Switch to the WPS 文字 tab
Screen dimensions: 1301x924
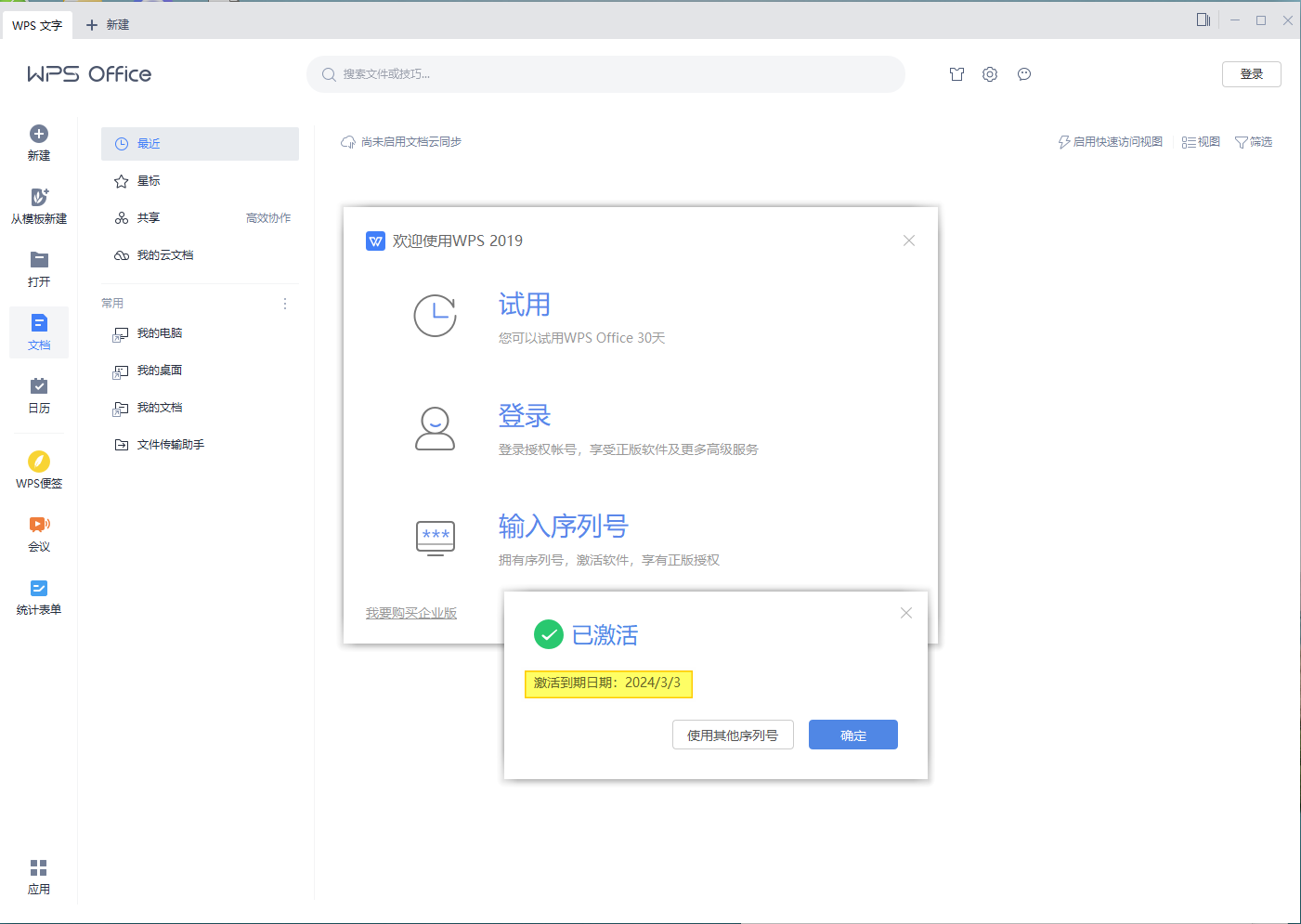click(x=37, y=25)
